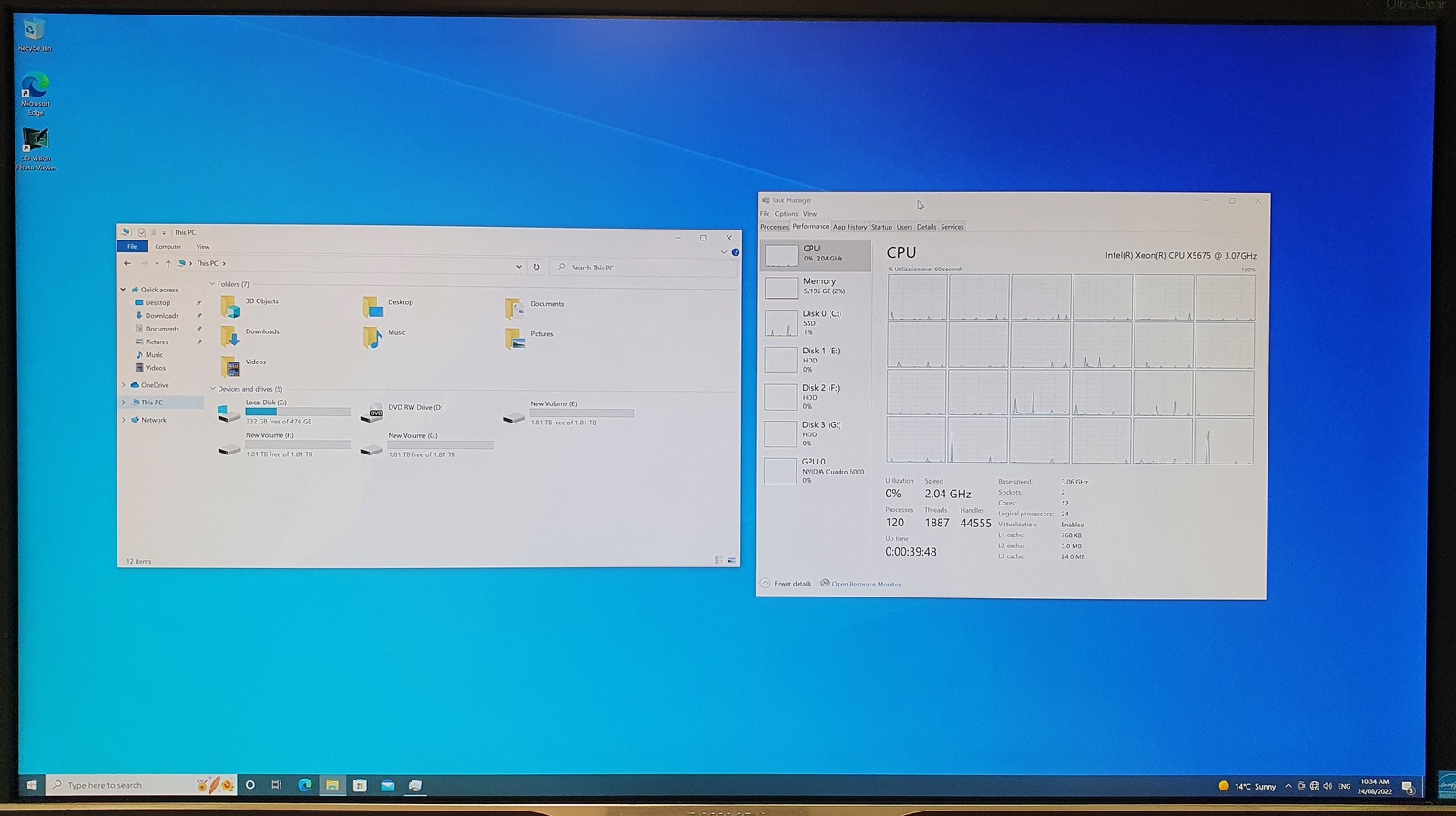Open the Pictures folder in the Folders group

[529, 338]
